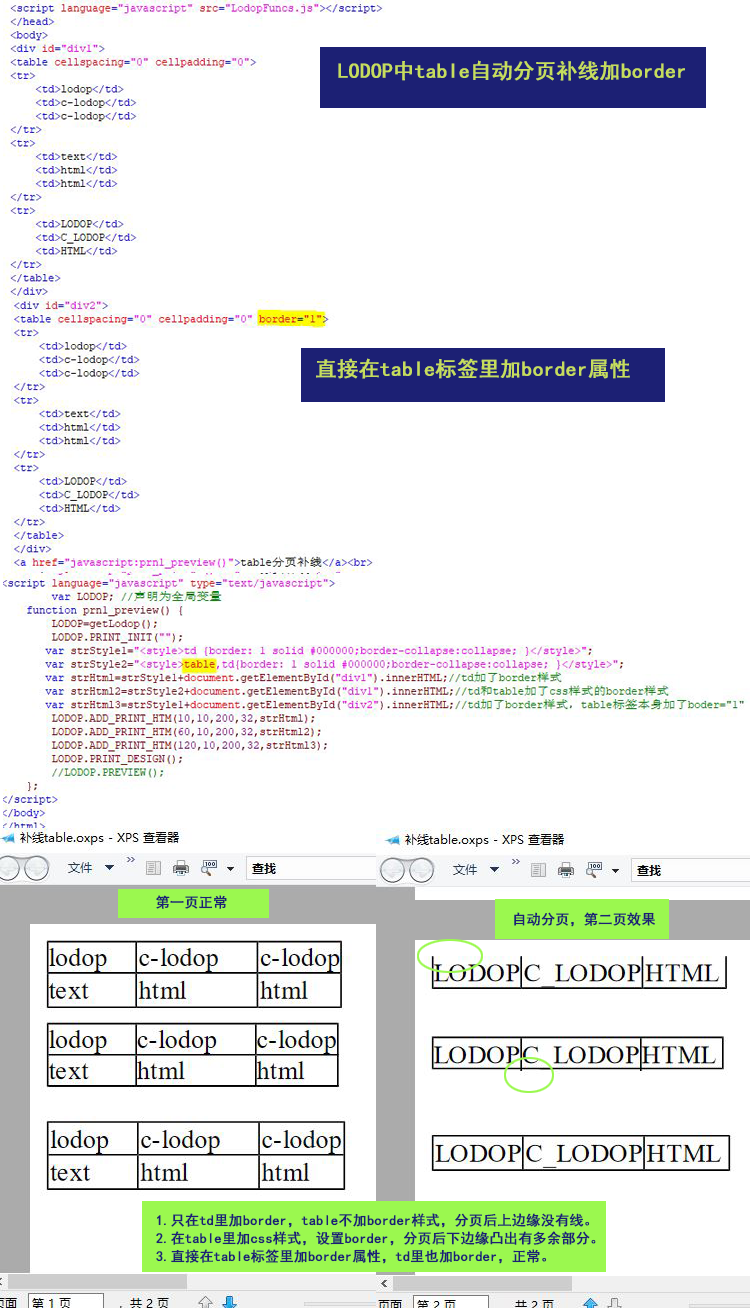Click the 第 1 页 page number field
Viewport: 750px width, 1308px height.
point(65,1301)
